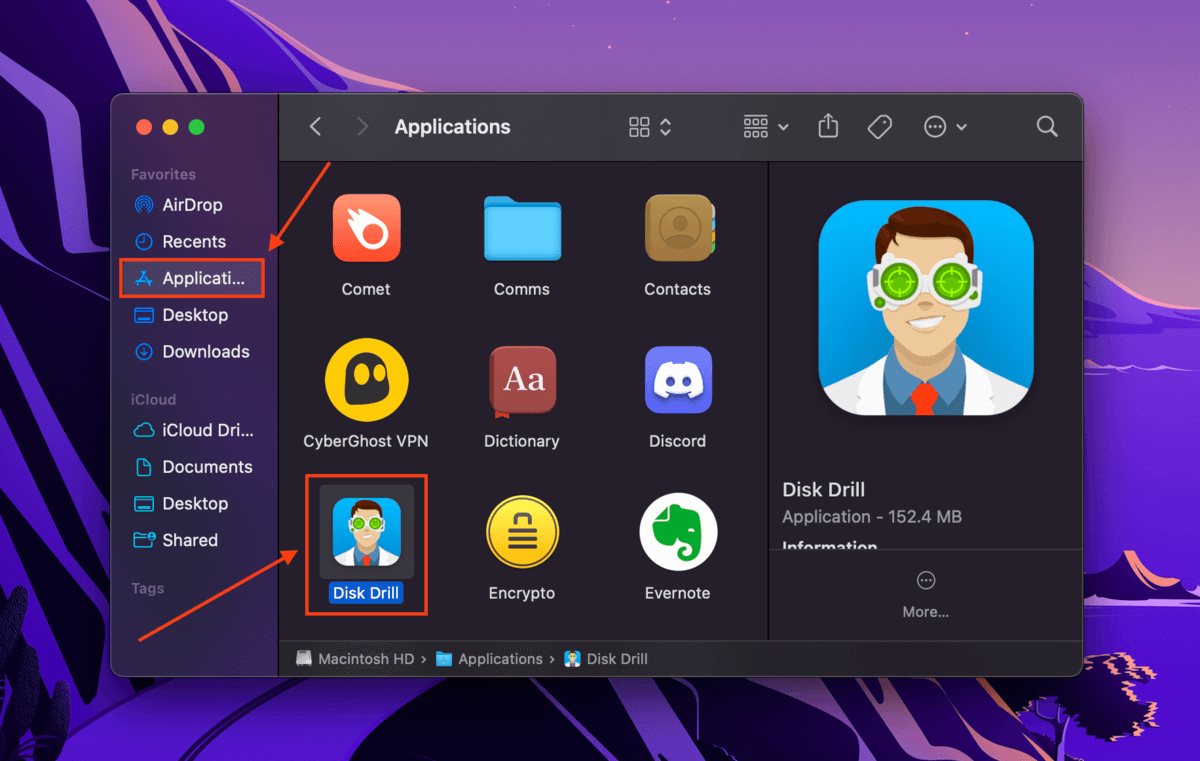
Task: Click Disk Drill in the path bar
Action: (606, 659)
